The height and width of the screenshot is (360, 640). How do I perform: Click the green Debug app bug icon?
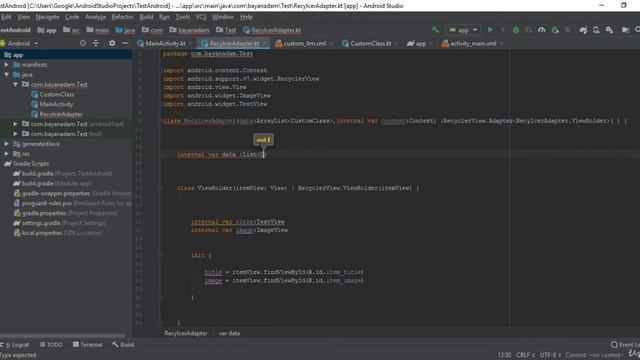point(516,30)
